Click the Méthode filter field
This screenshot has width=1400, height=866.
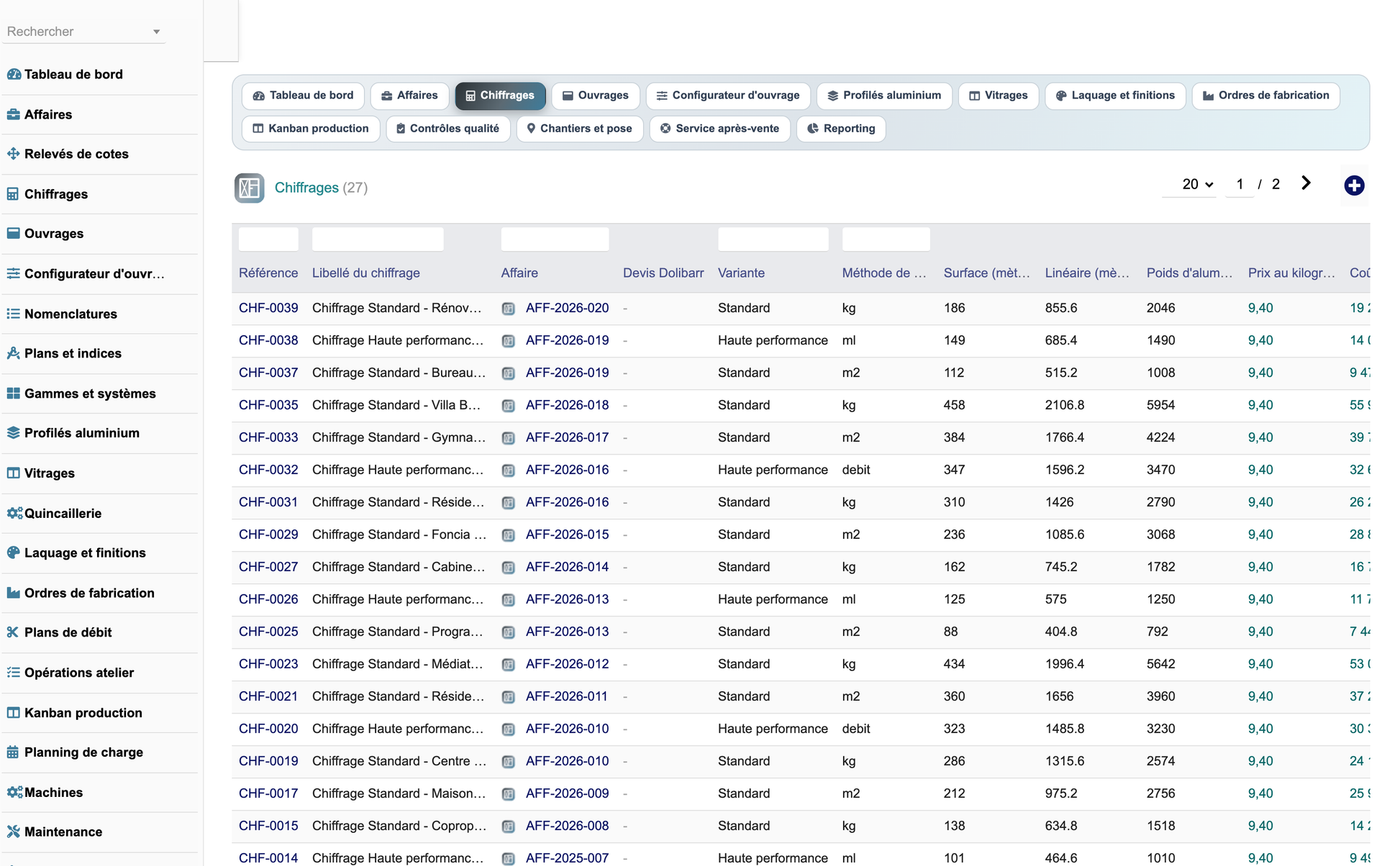[886, 239]
